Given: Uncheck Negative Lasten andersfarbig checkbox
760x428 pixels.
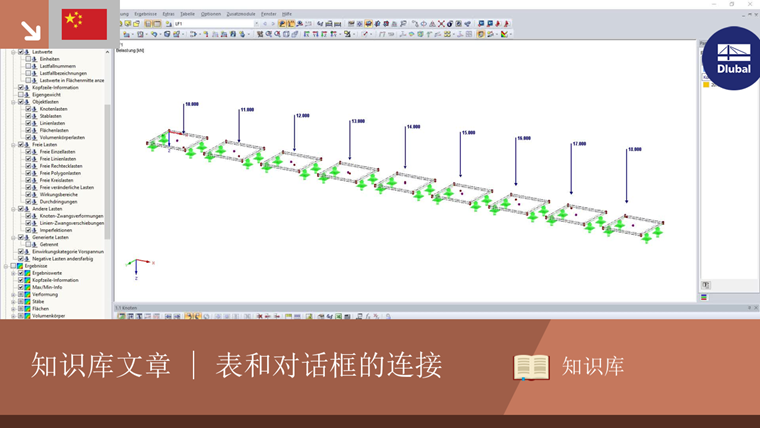Looking at the screenshot, I should (x=21, y=259).
